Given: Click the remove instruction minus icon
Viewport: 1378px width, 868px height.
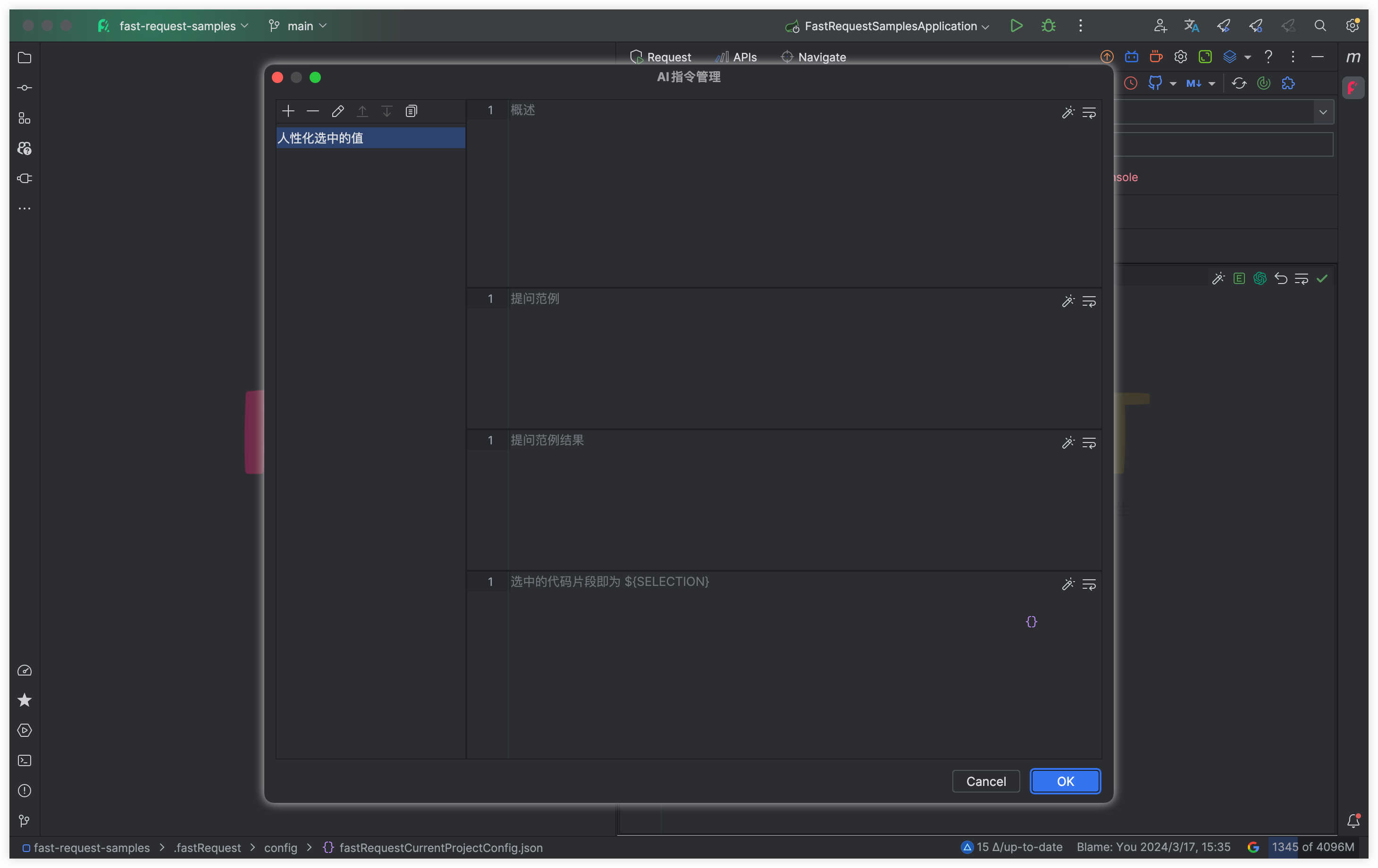Looking at the screenshot, I should (x=312, y=111).
